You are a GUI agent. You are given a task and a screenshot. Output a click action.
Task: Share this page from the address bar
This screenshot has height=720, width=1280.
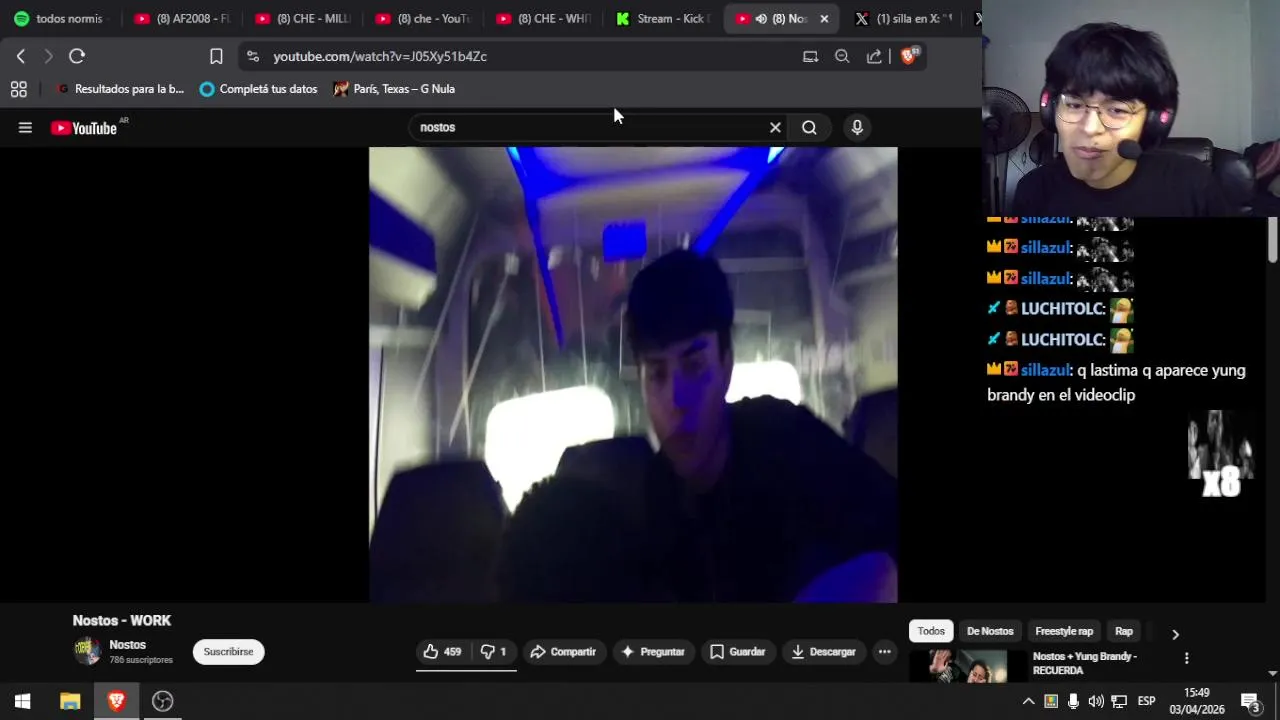[x=874, y=56]
